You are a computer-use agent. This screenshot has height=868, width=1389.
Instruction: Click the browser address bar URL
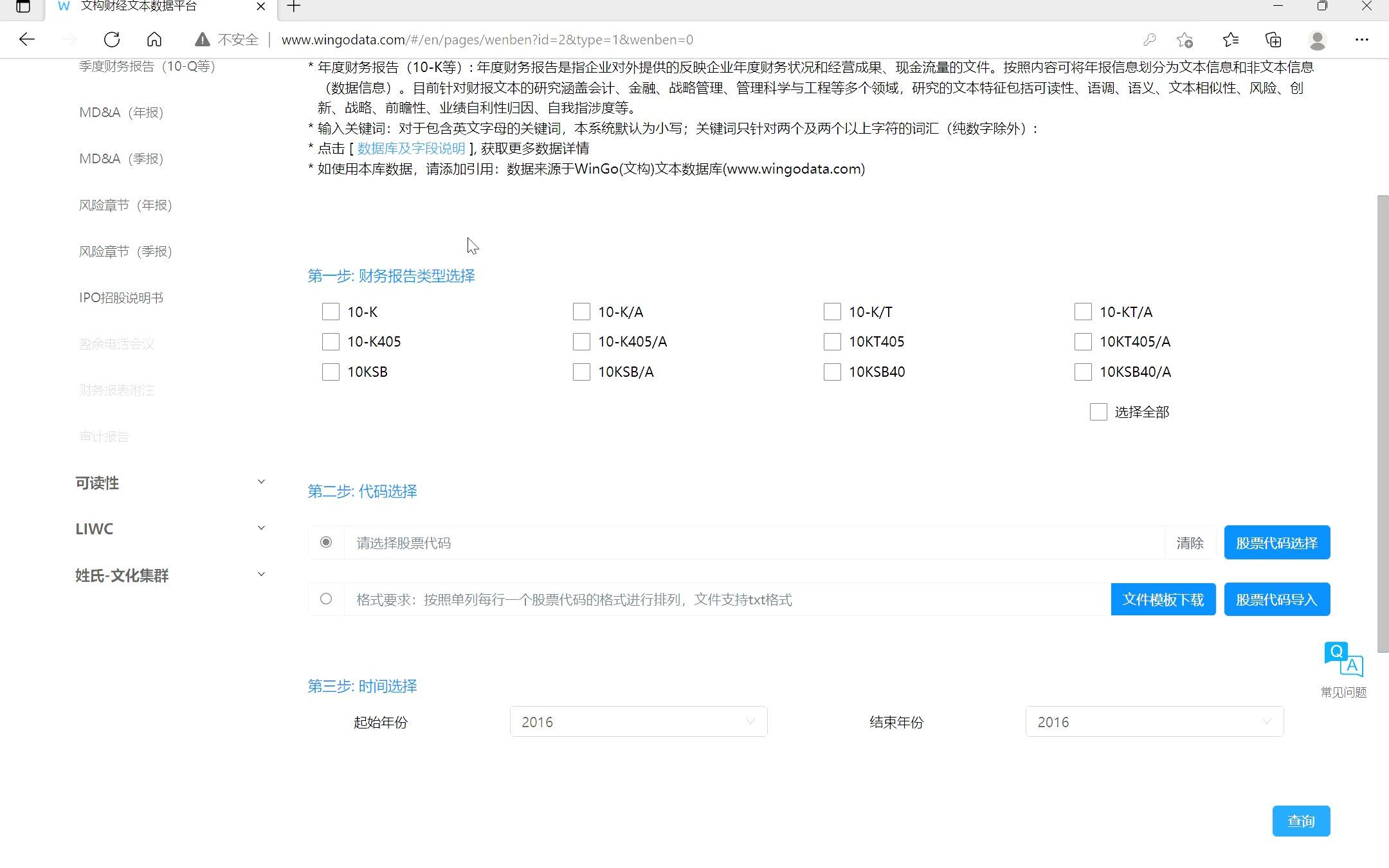487,40
